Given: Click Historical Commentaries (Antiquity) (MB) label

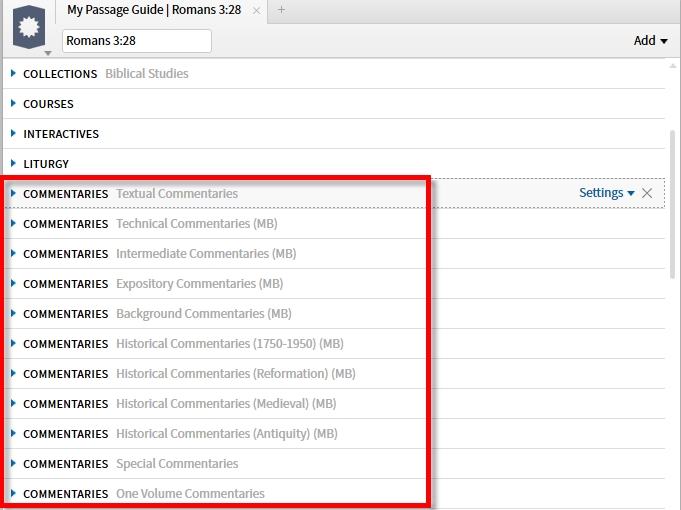Looking at the screenshot, I should tap(227, 433).
